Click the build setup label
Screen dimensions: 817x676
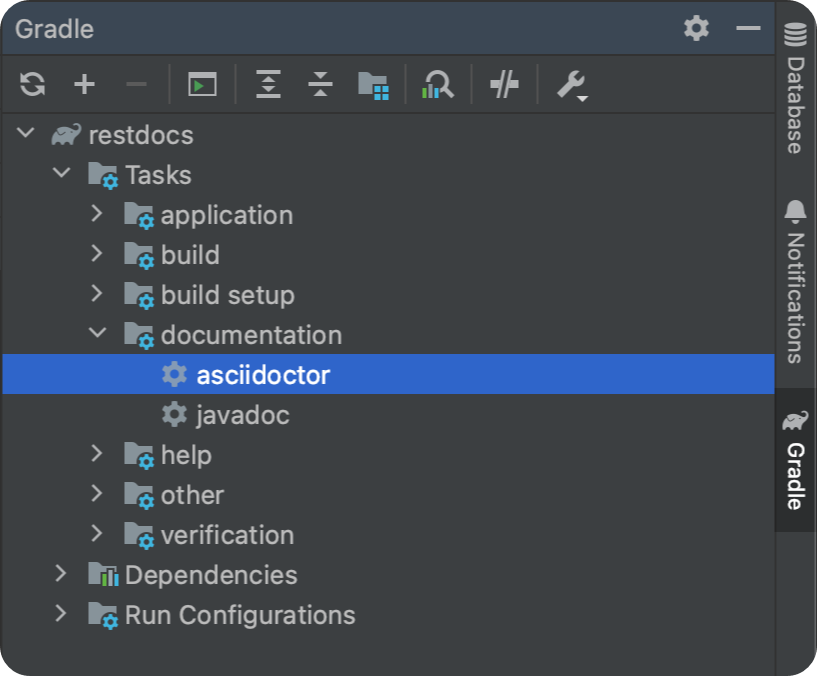coord(228,295)
